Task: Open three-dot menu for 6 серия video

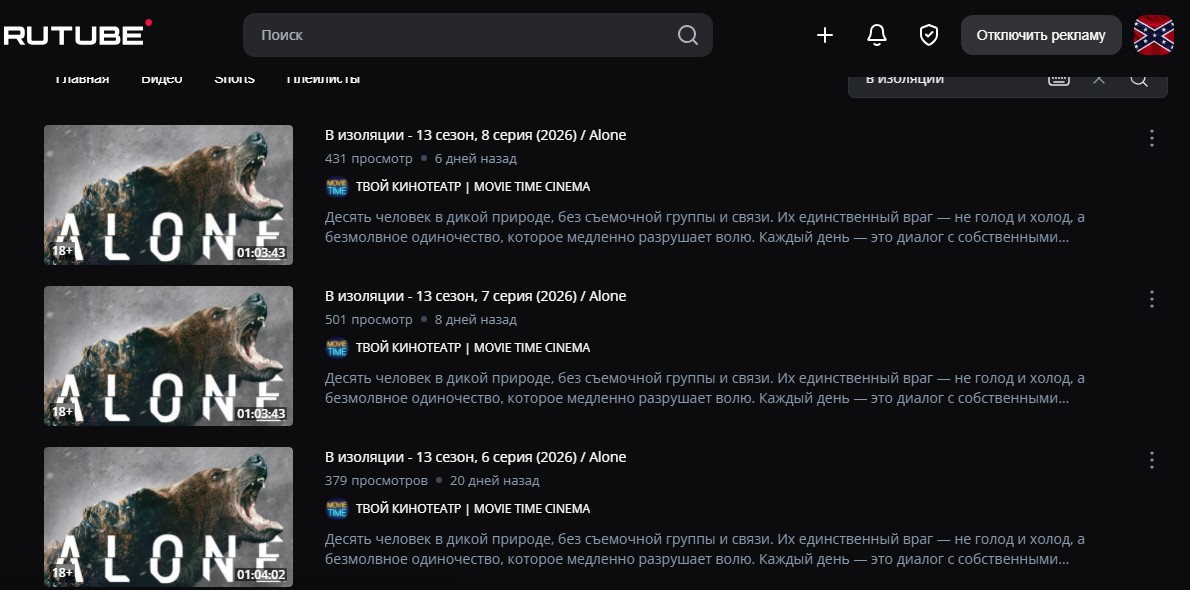Action: 1151,459
